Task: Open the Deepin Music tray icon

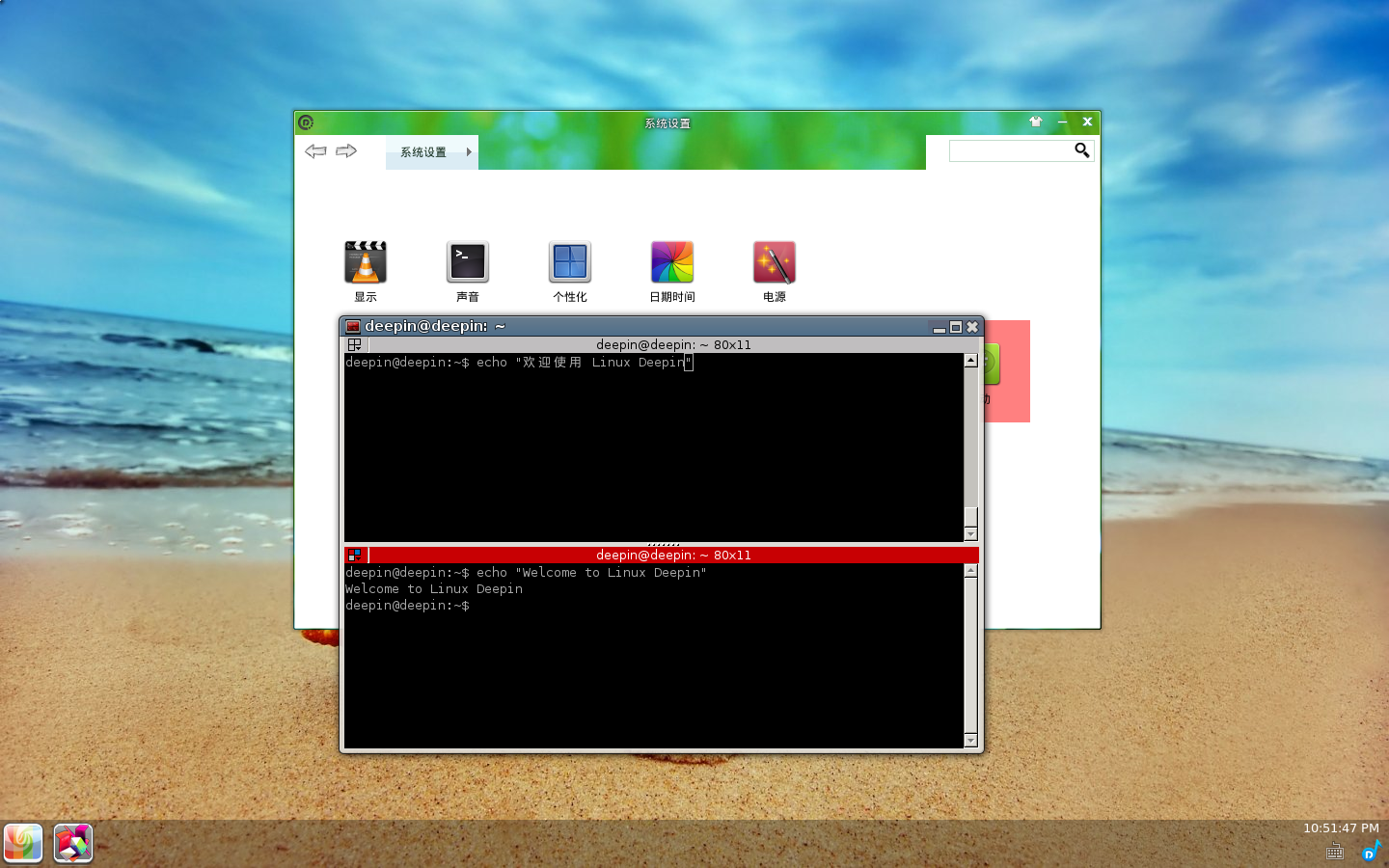Action: point(1372,851)
